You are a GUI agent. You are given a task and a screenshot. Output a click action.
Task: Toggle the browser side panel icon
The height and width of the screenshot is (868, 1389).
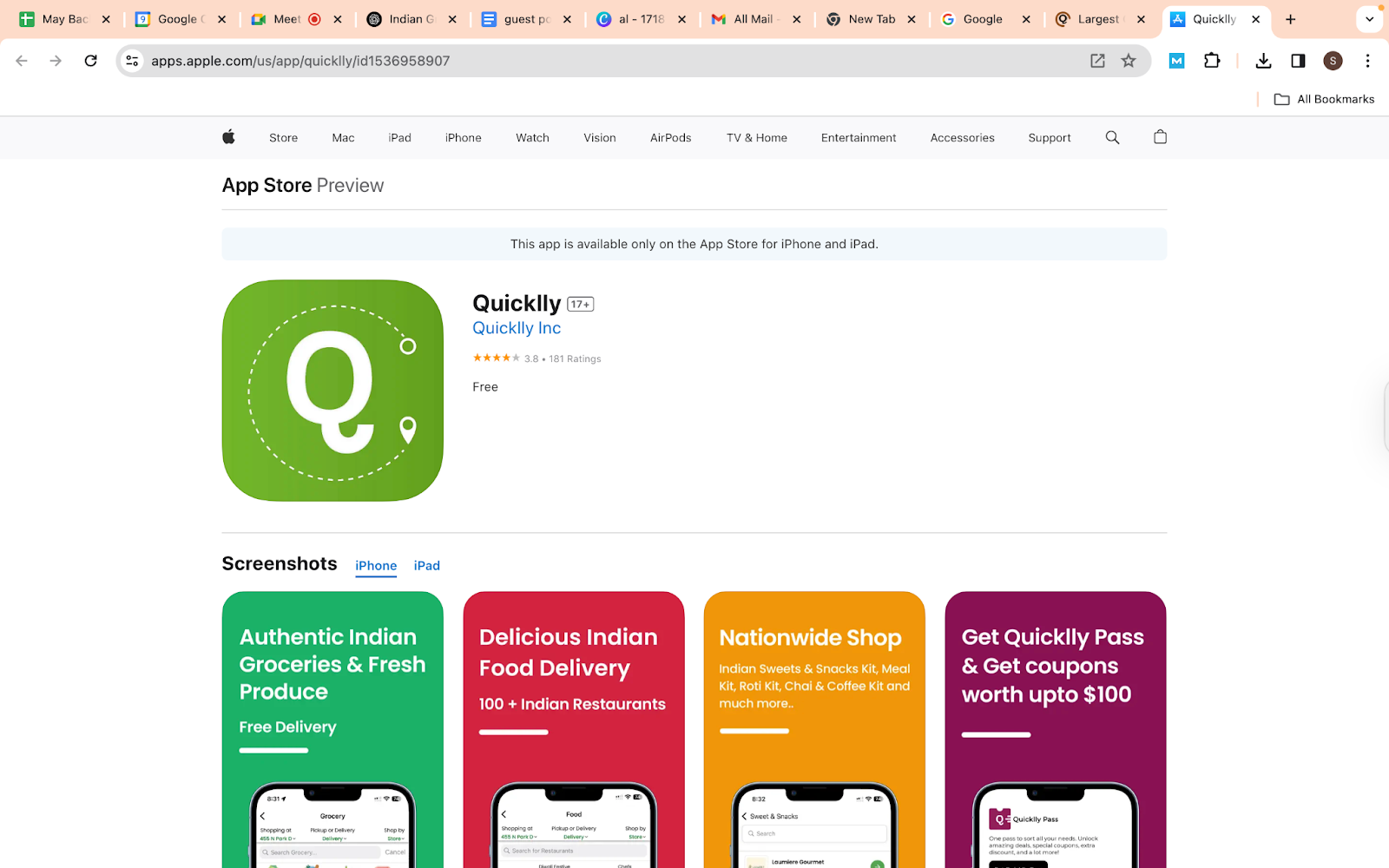1298,61
